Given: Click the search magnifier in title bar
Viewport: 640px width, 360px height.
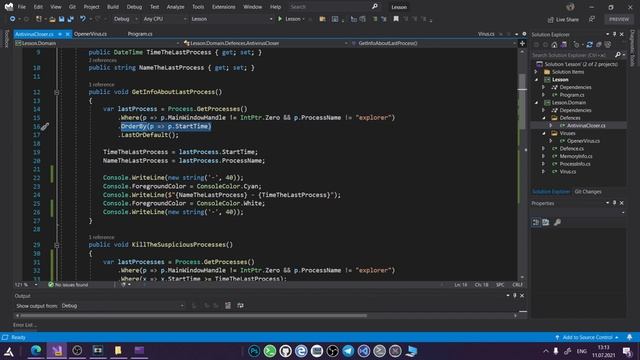Looking at the screenshot, I should pyautogui.click(x=375, y=7).
